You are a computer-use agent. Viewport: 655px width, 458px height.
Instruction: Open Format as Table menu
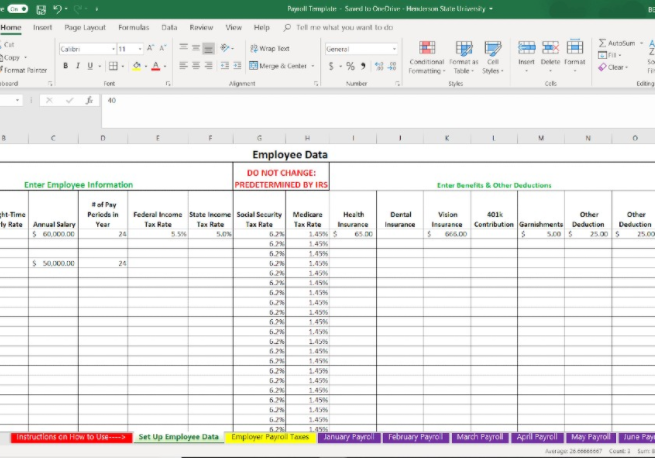coord(464,58)
